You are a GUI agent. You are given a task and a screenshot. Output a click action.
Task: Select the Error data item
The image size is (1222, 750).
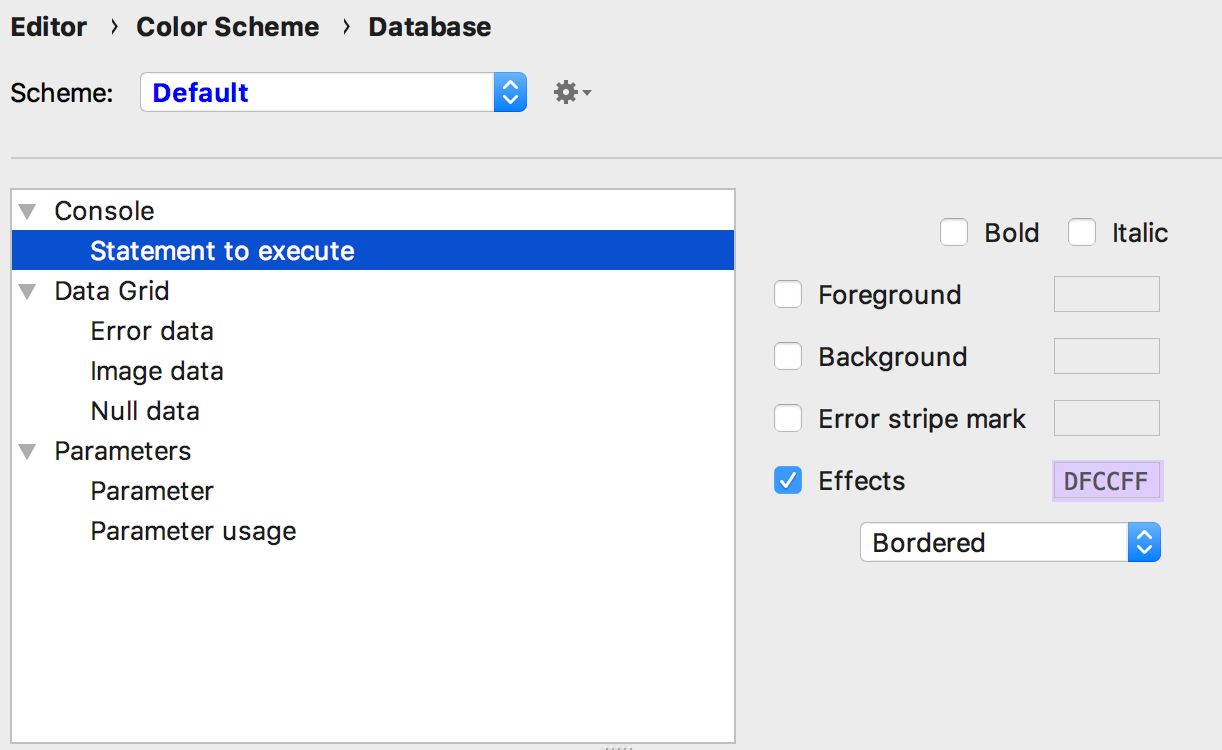tap(152, 331)
